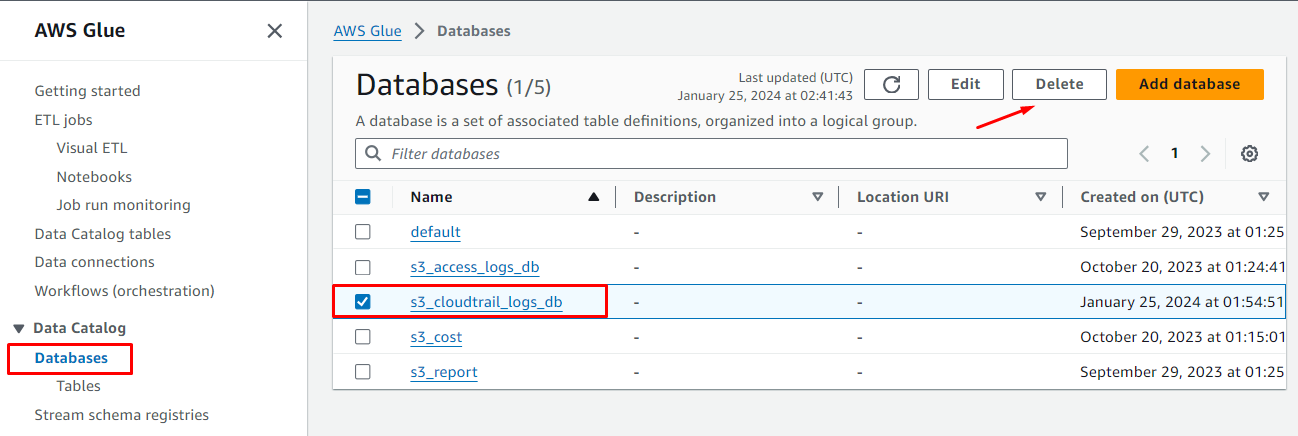Screen dimensions: 1298x436
Task: Select the s3_access_logs_db checkbox
Action: click(x=363, y=267)
